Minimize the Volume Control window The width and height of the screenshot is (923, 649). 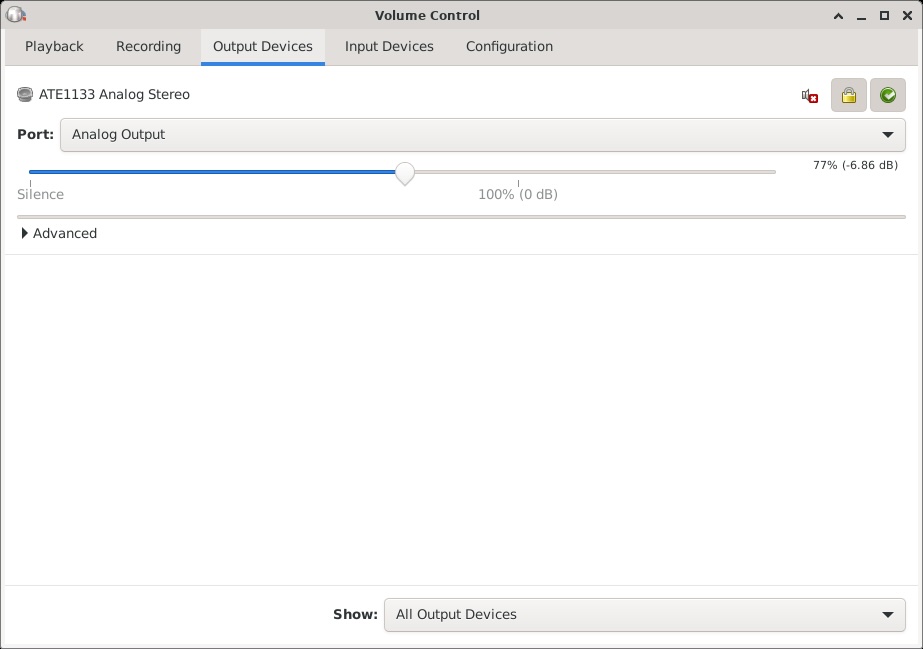point(861,16)
